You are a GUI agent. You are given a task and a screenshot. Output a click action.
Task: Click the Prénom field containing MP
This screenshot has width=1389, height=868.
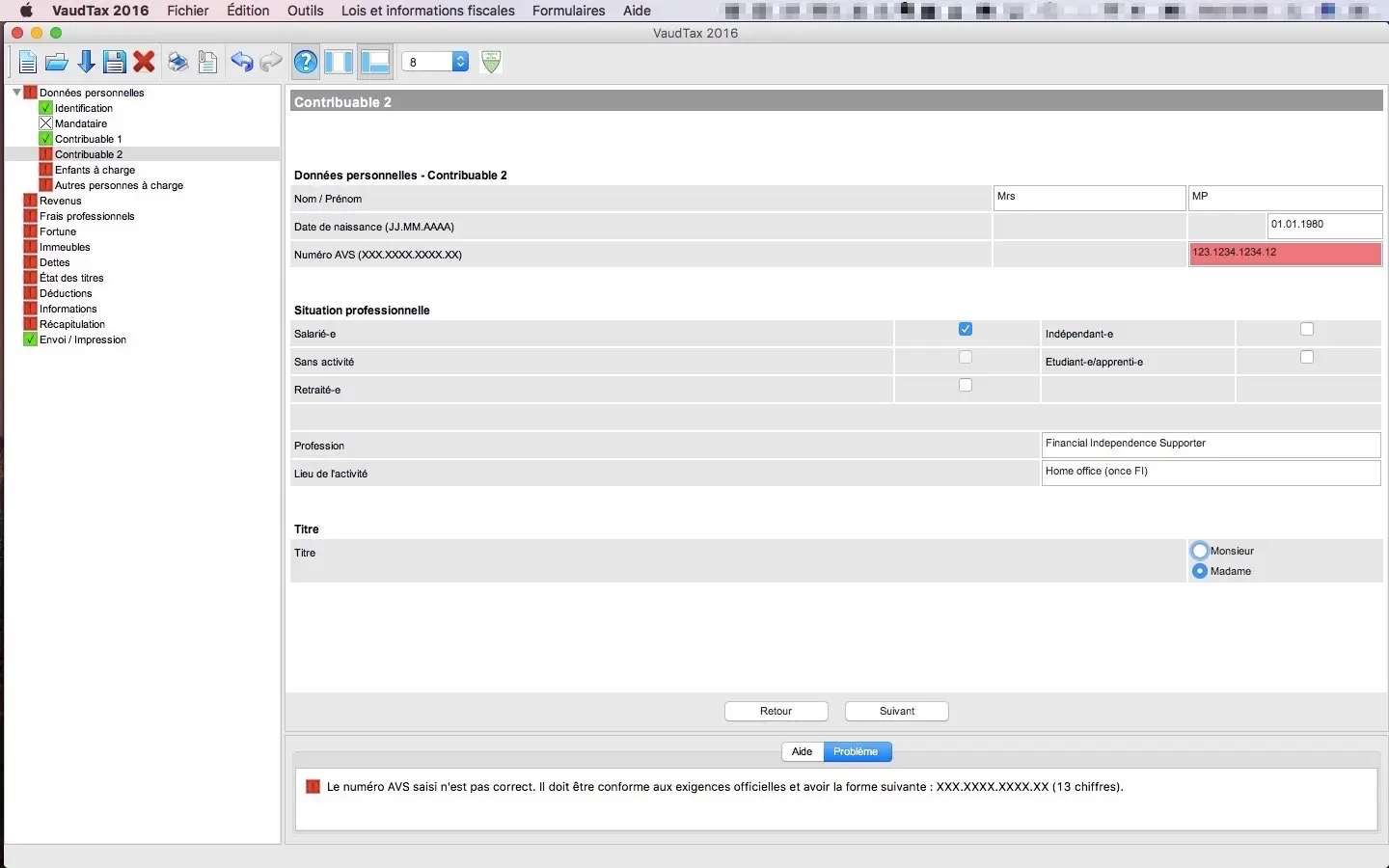(x=1285, y=198)
